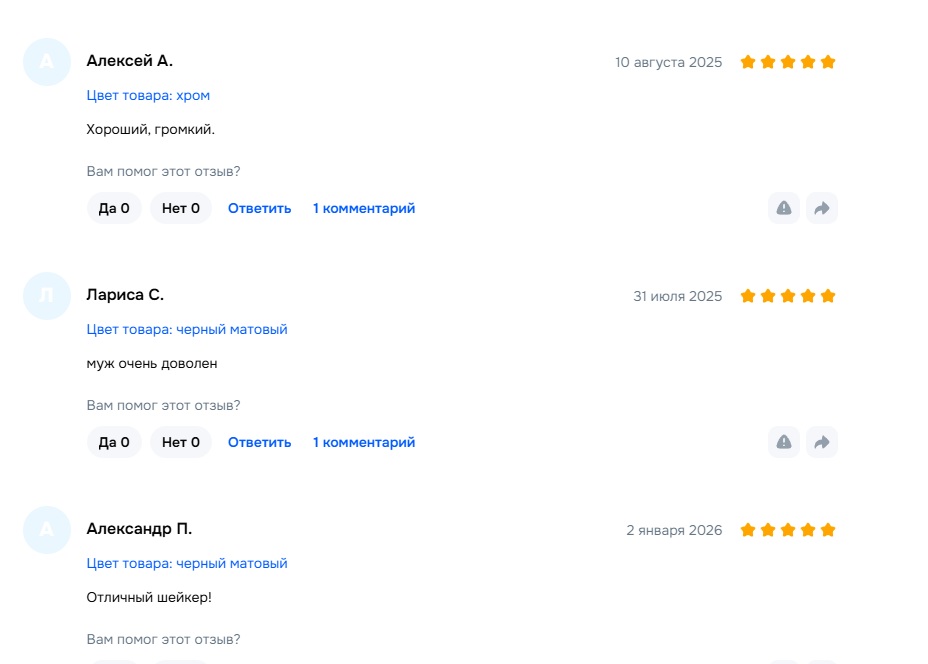
Task: Click the star rating on Алексей's review
Action: (x=788, y=62)
